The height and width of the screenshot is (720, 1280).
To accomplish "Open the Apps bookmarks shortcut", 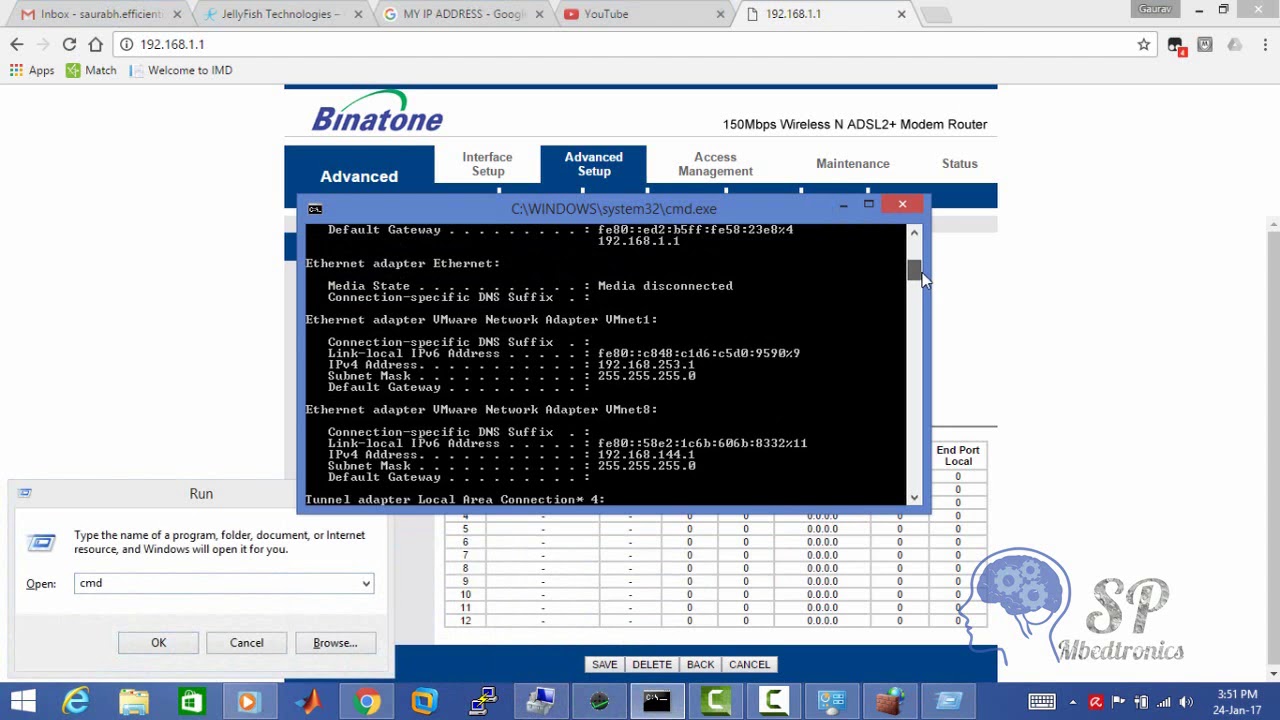I will [x=32, y=70].
